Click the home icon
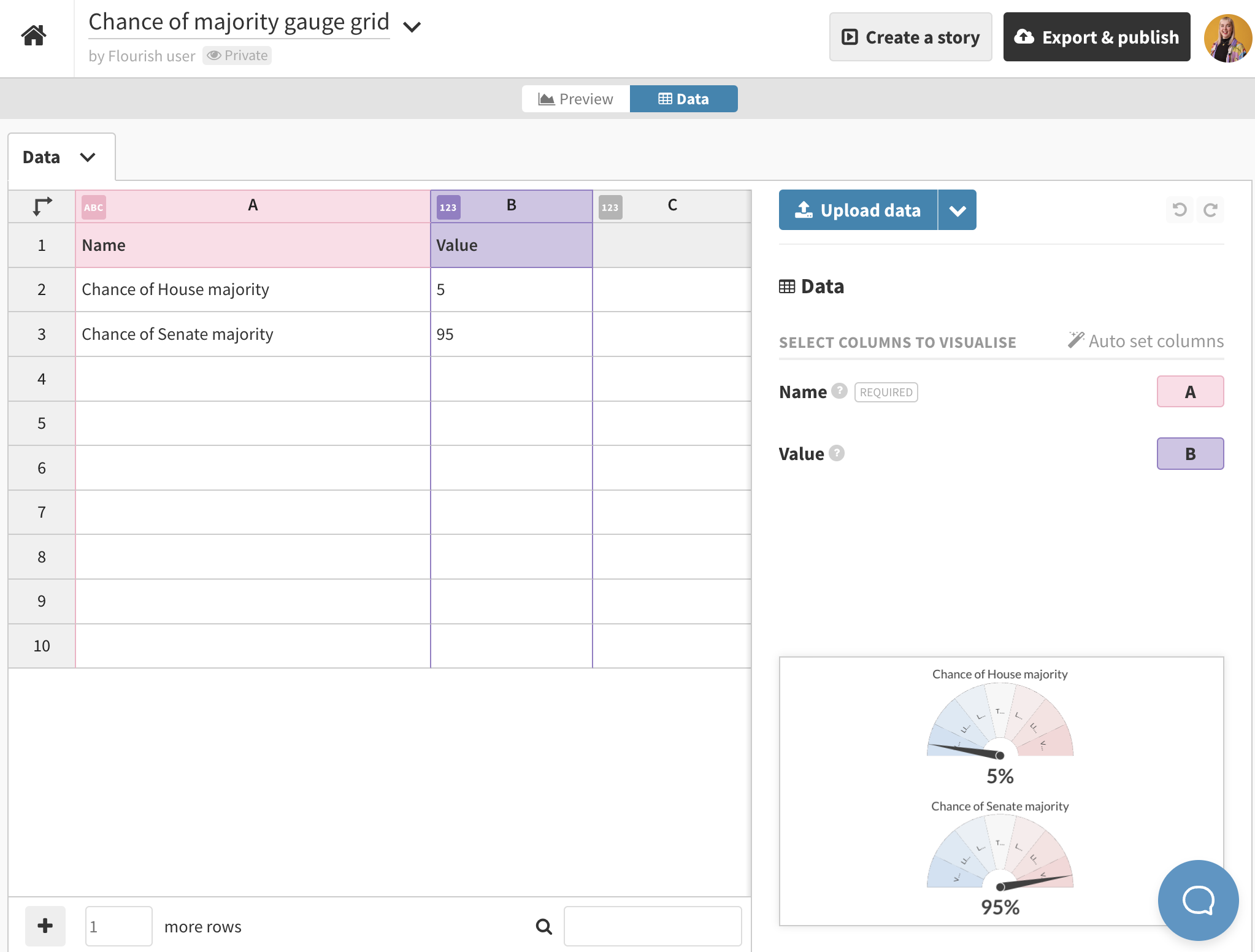Image resolution: width=1255 pixels, height=952 pixels. tap(34, 36)
